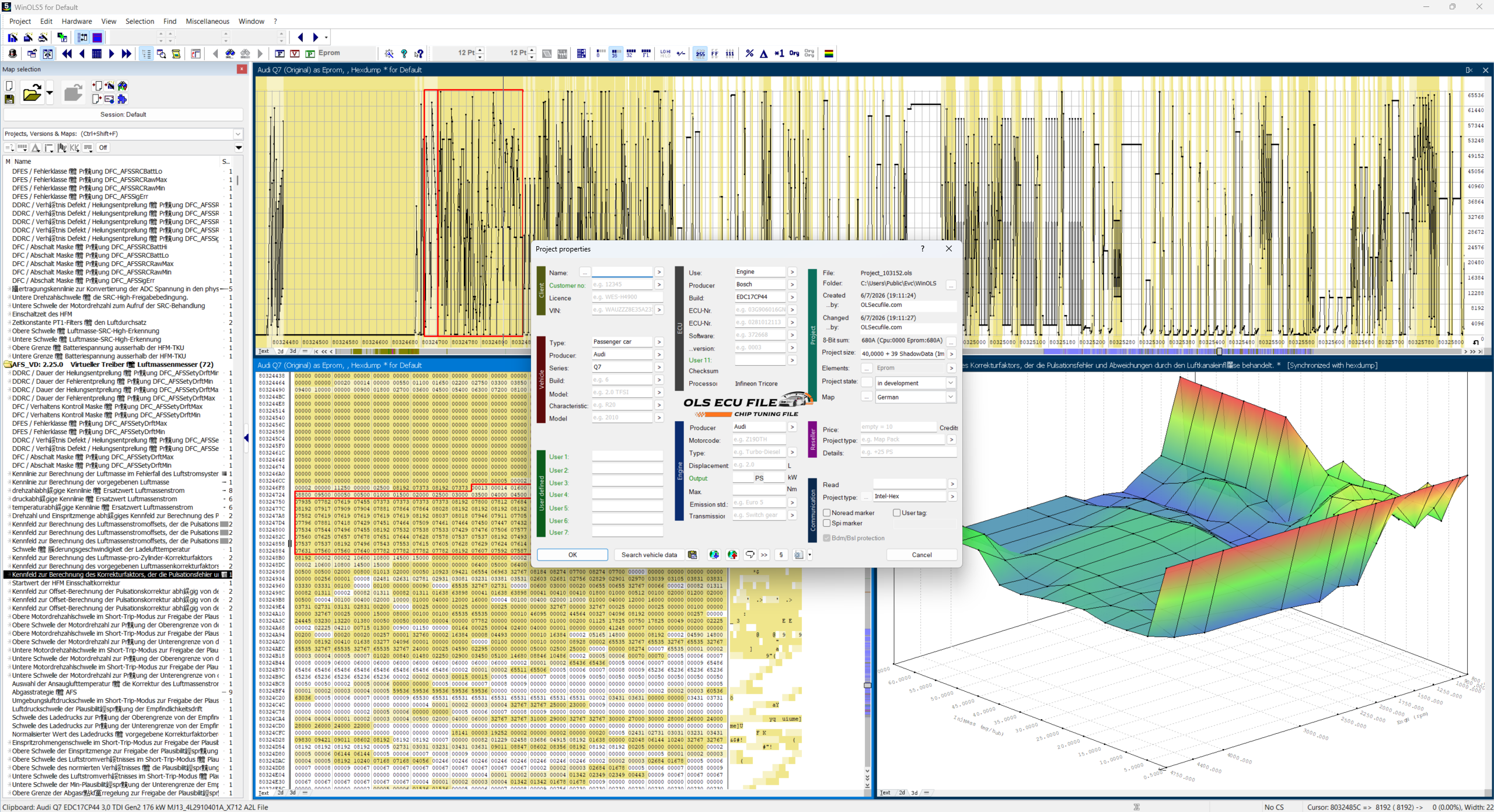The height and width of the screenshot is (812, 1494).
Task: Open the arrow menu beside Intel-Hex project type
Action: click(952, 496)
